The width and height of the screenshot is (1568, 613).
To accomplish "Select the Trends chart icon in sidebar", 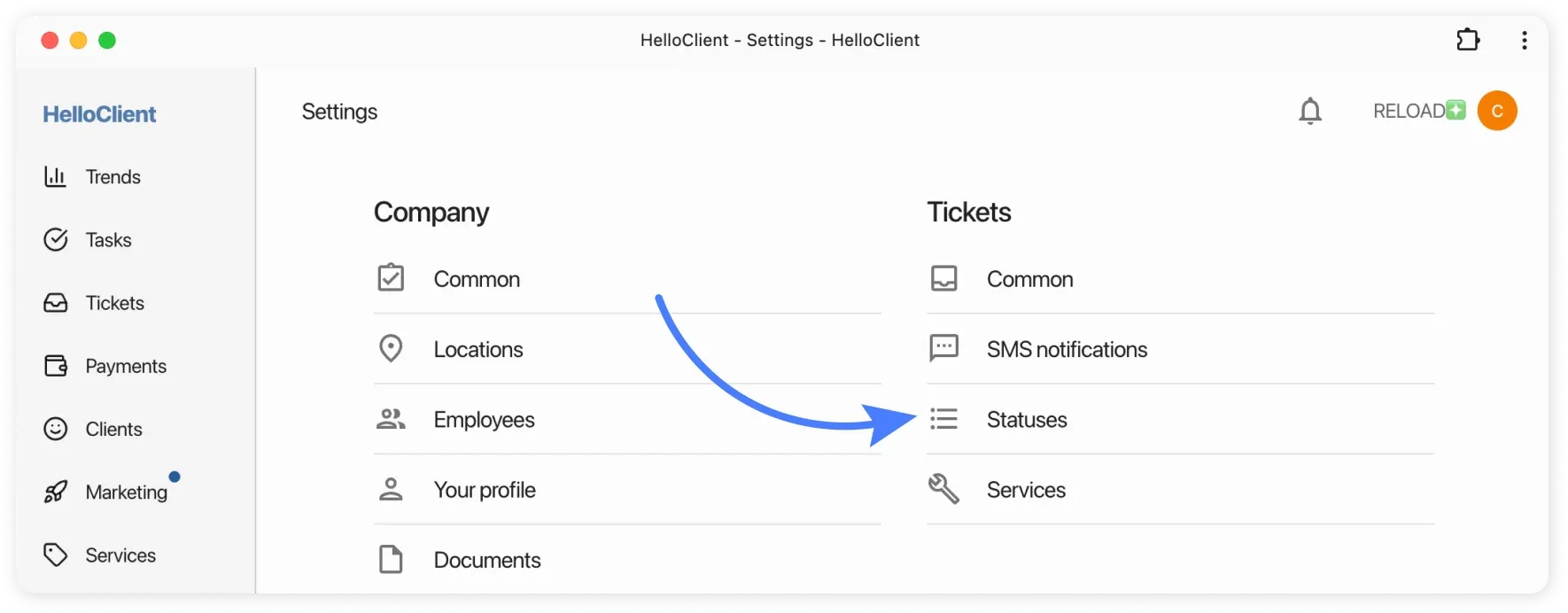I will pos(56,176).
